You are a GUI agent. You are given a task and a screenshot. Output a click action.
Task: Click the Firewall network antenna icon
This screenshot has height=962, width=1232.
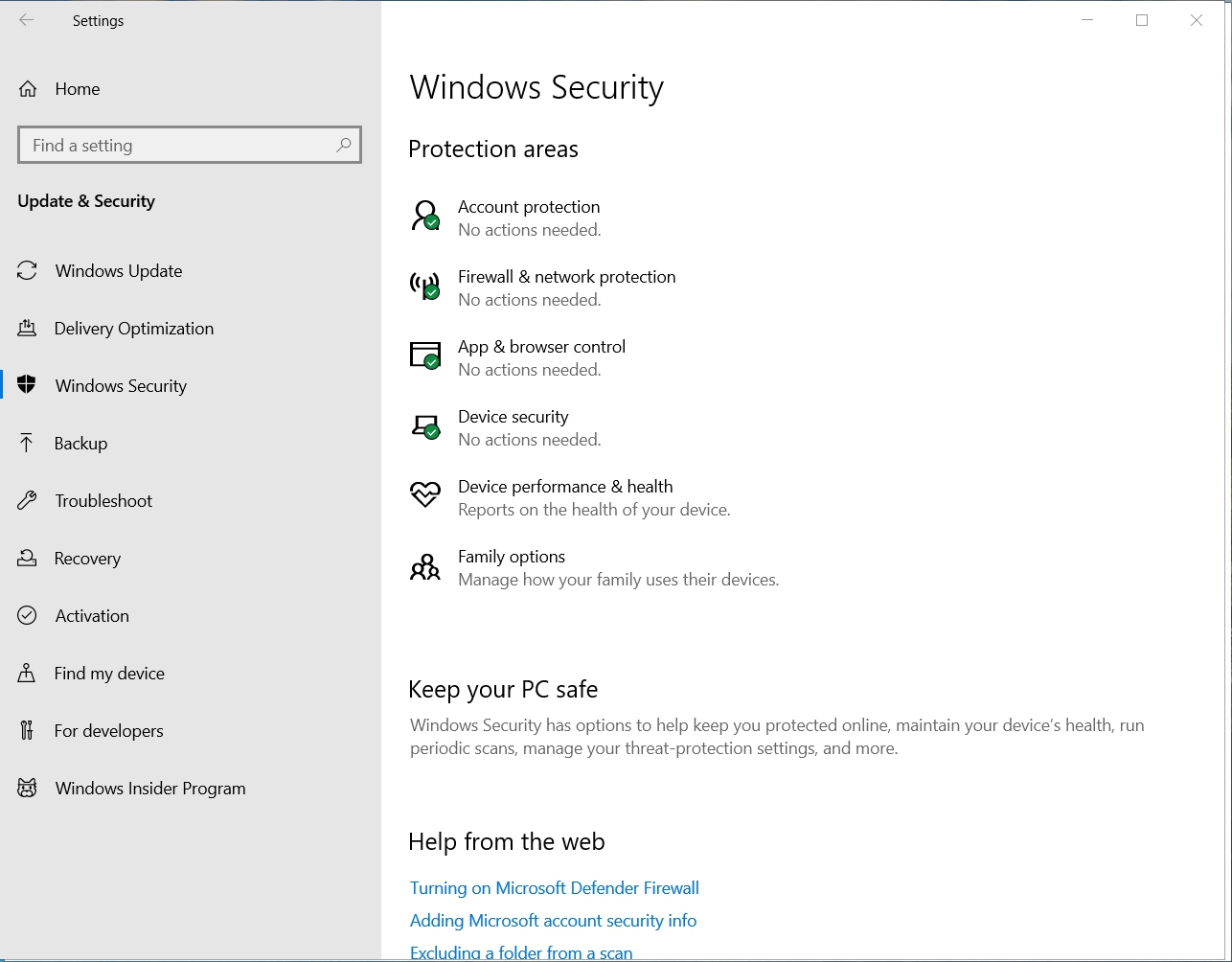point(425,286)
